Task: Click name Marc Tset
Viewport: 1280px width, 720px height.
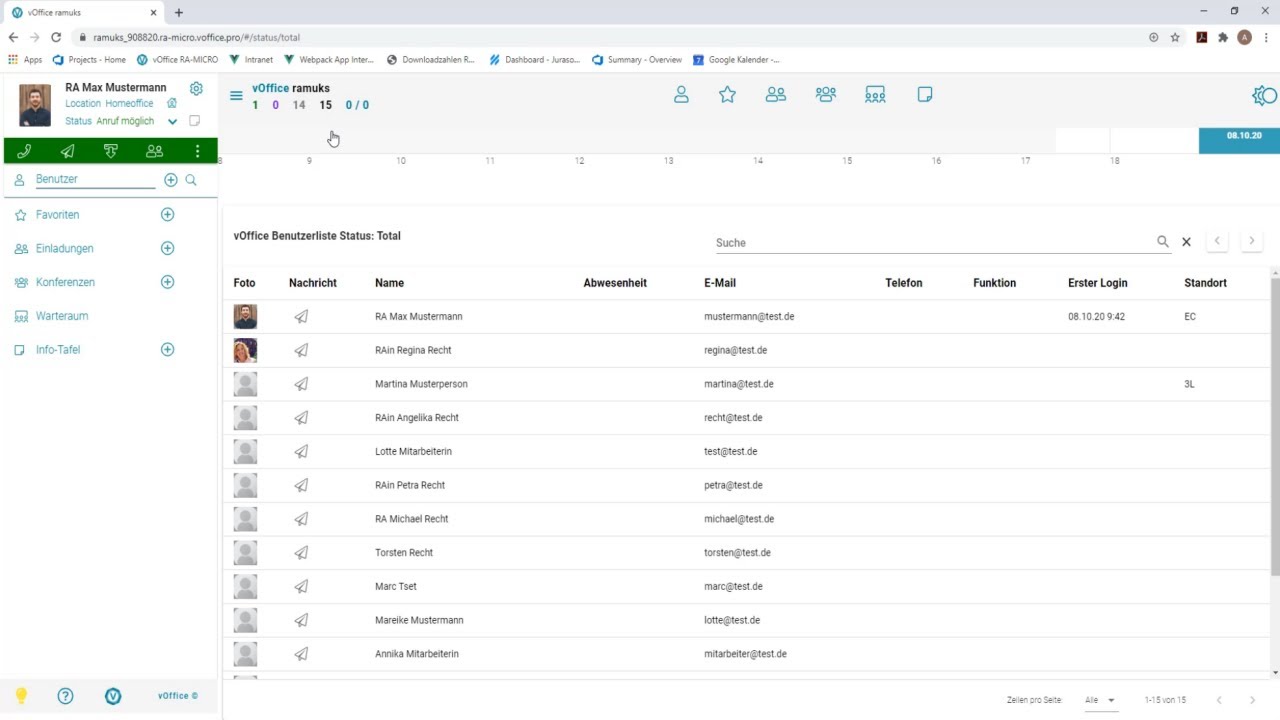Action: (x=396, y=586)
